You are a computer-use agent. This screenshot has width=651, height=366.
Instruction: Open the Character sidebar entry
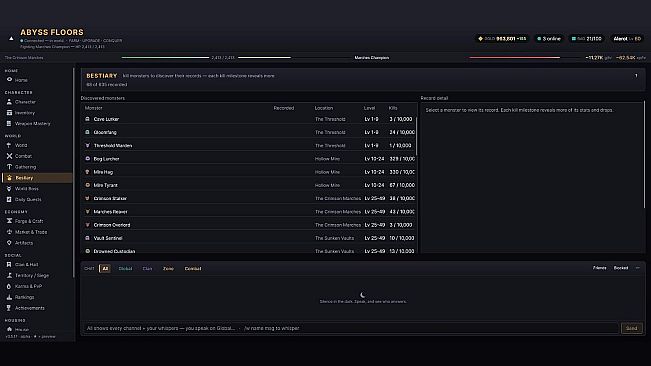(37, 102)
